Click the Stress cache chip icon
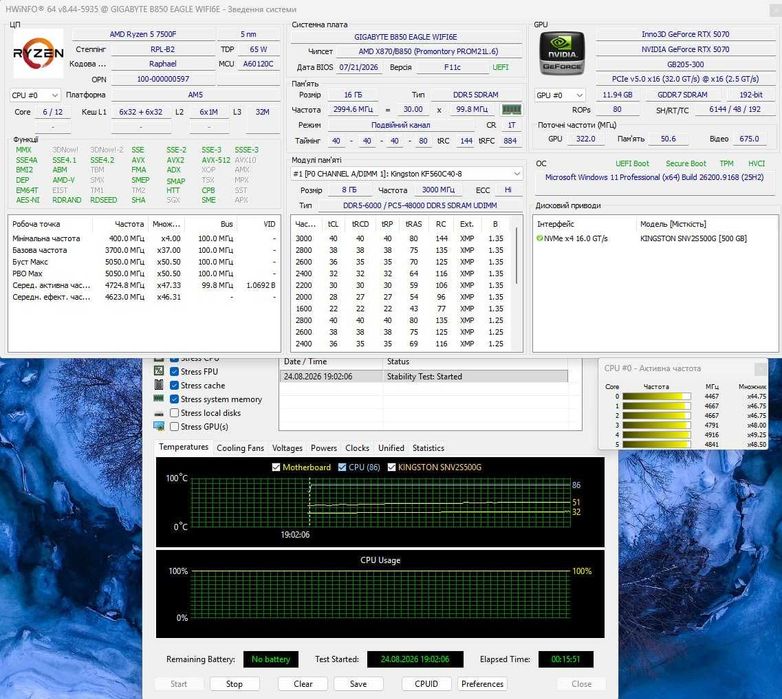The width and height of the screenshot is (782, 699). click(x=159, y=385)
